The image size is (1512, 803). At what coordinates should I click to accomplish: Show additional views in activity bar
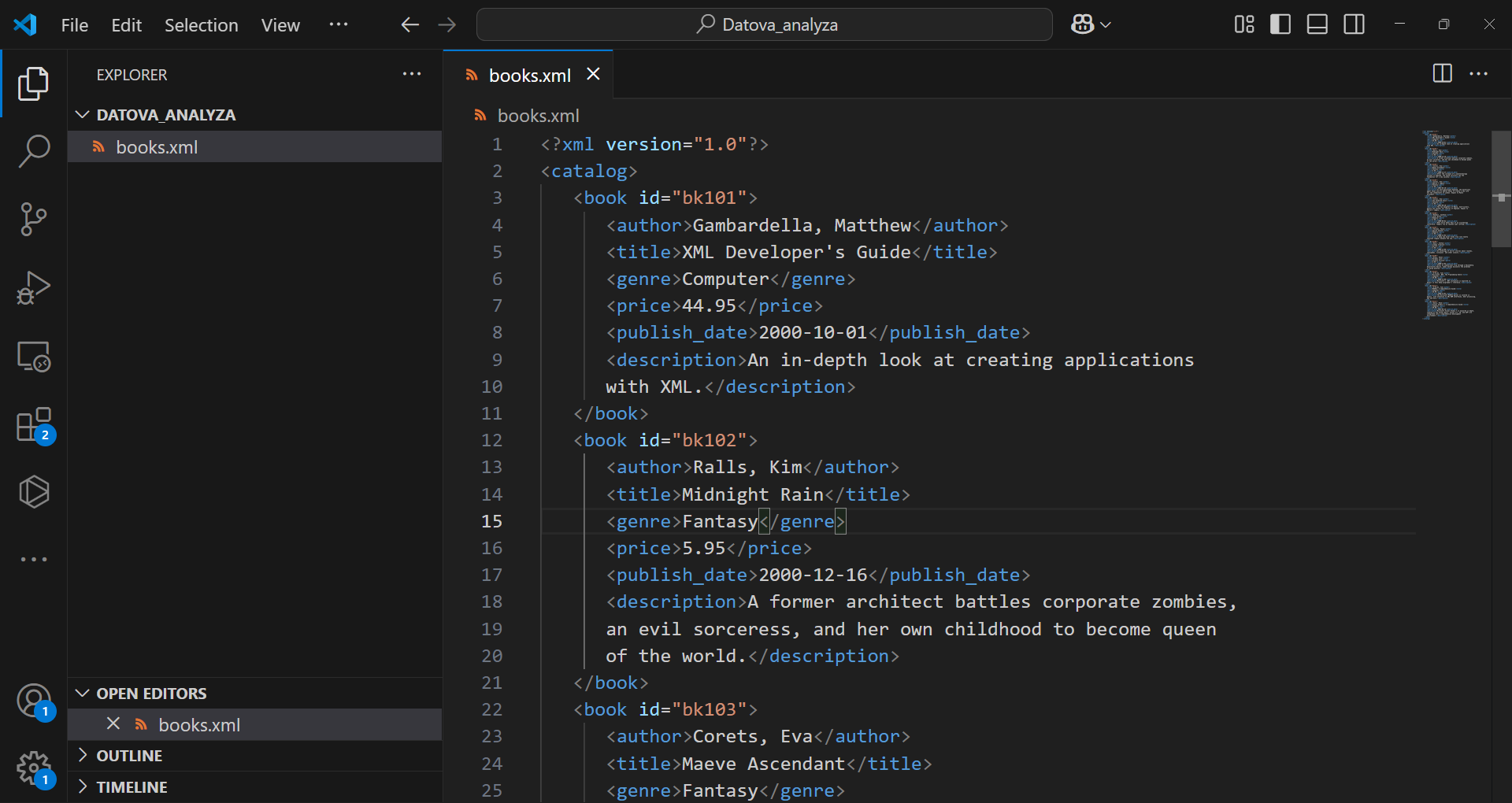pos(33,559)
